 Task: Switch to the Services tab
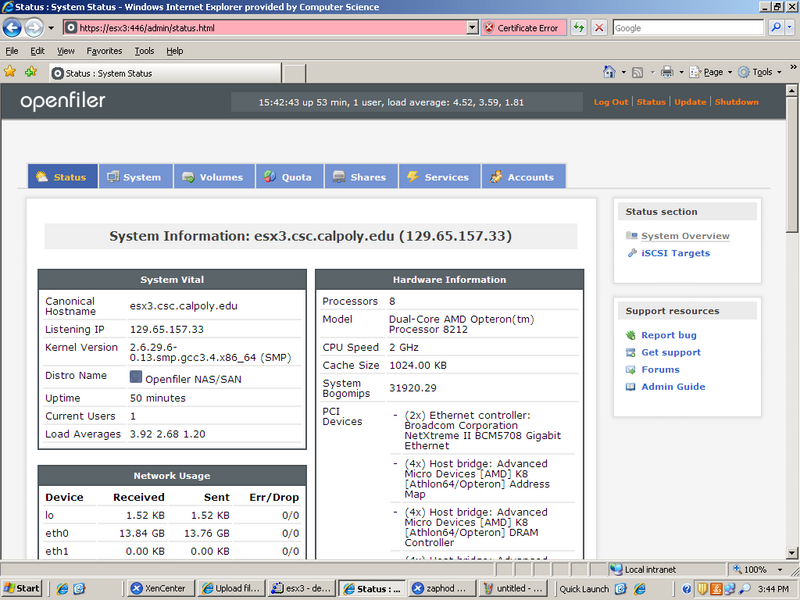pos(439,177)
